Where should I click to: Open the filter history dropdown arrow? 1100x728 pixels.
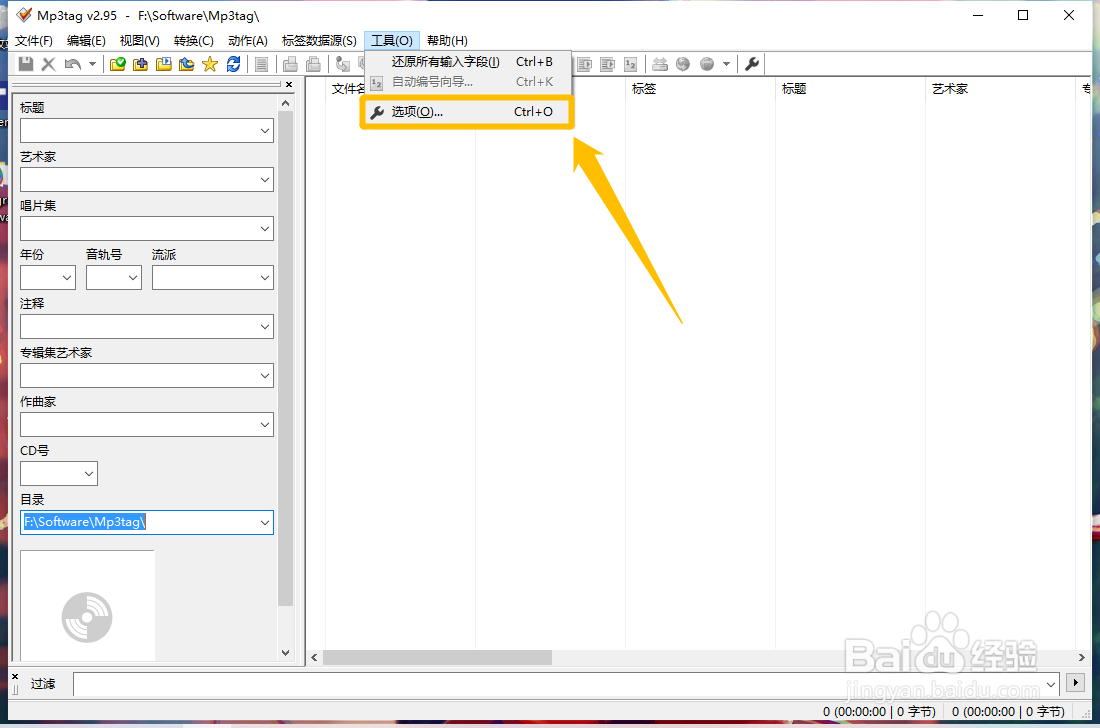point(1050,684)
